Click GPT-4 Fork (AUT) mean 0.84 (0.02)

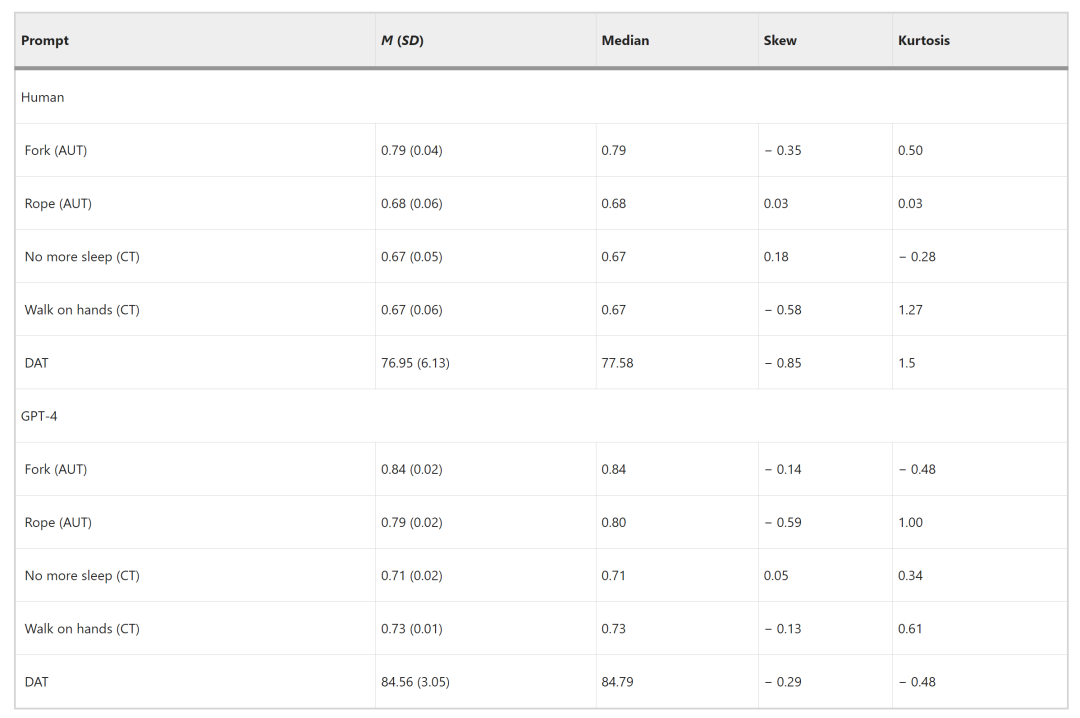pyautogui.click(x=411, y=469)
